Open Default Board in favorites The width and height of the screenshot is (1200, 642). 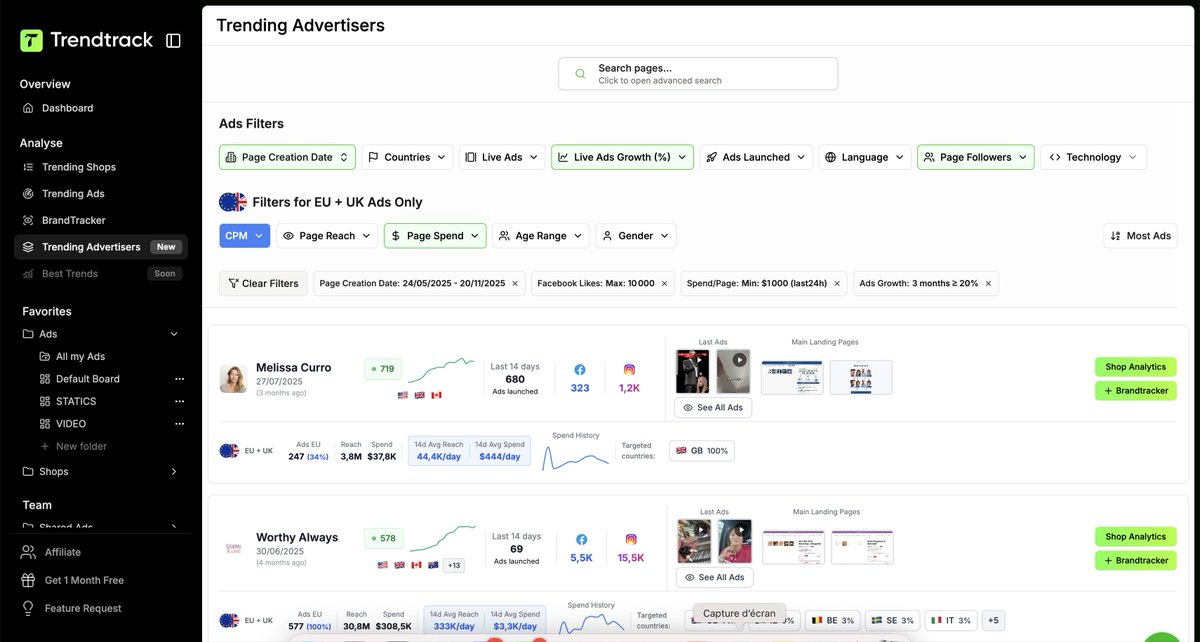tap(87, 379)
